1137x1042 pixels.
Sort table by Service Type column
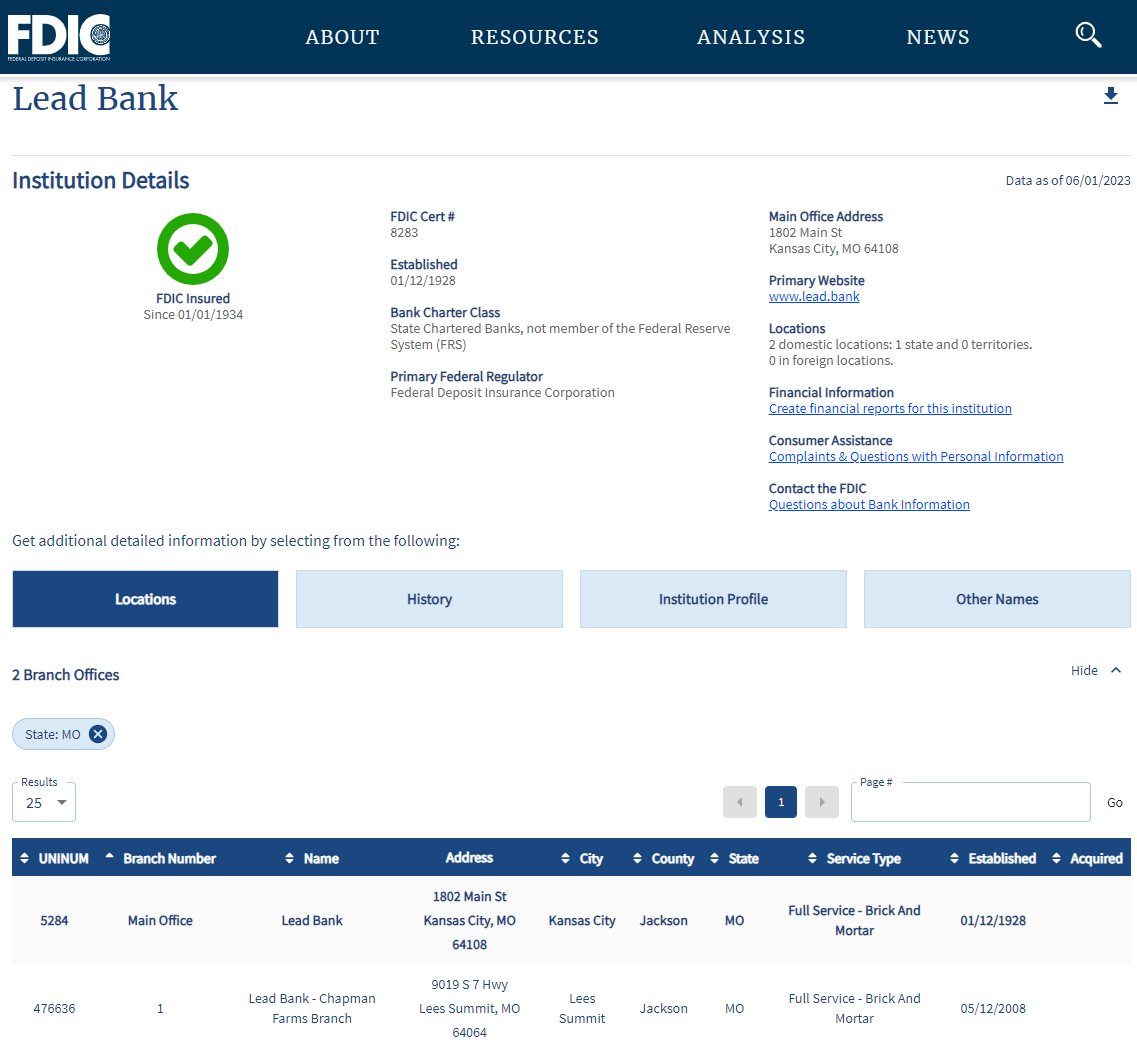point(812,858)
